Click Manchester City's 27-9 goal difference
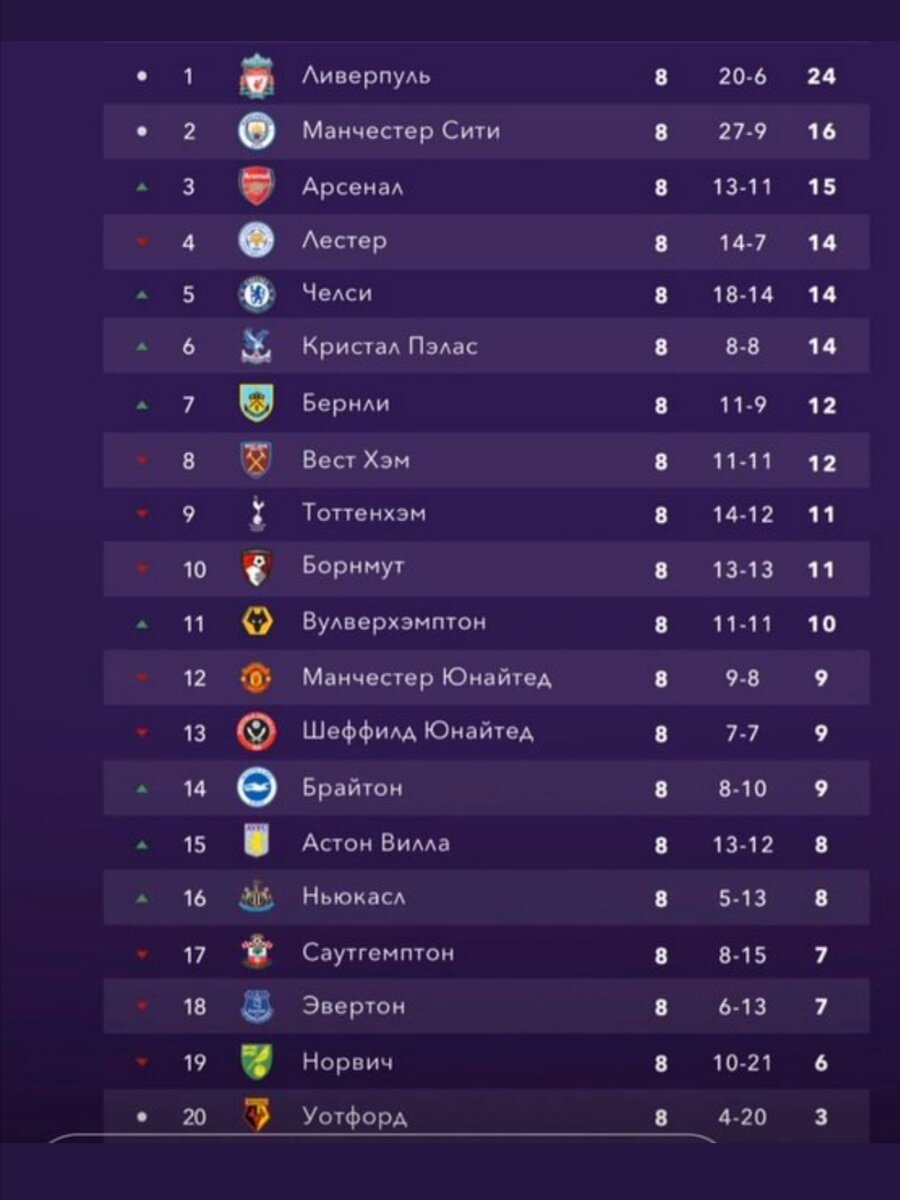 point(743,131)
